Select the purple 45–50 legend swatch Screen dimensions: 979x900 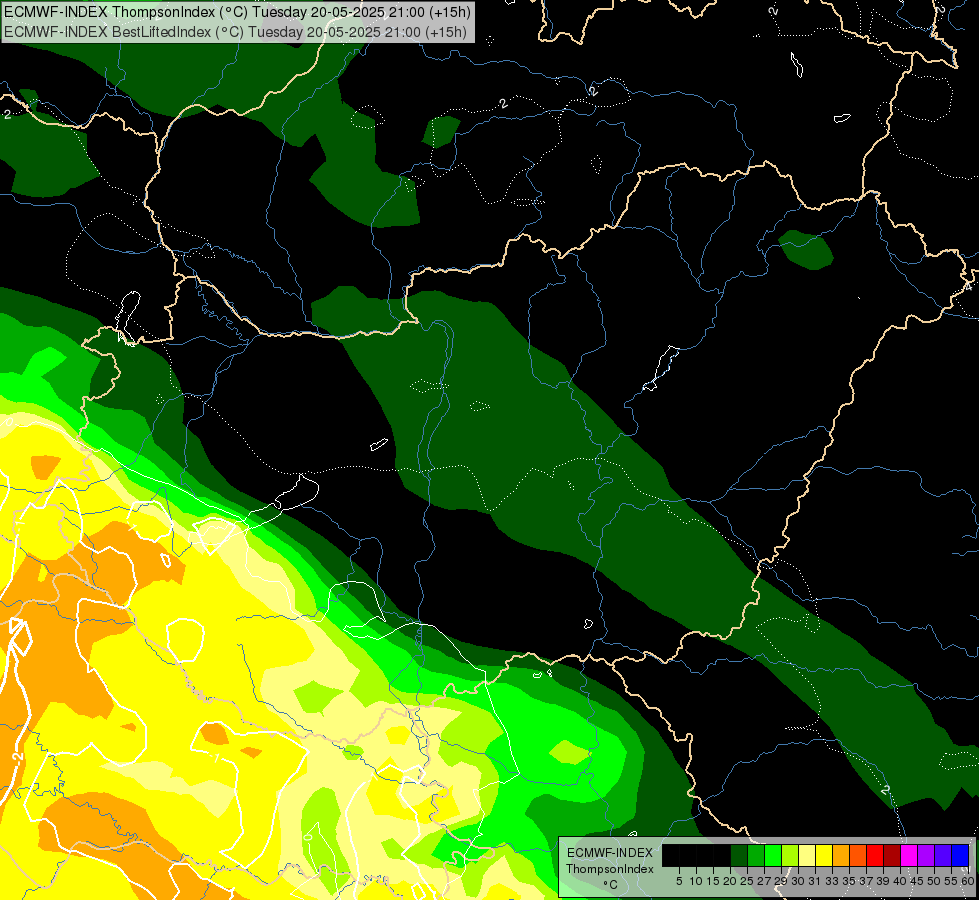926,855
